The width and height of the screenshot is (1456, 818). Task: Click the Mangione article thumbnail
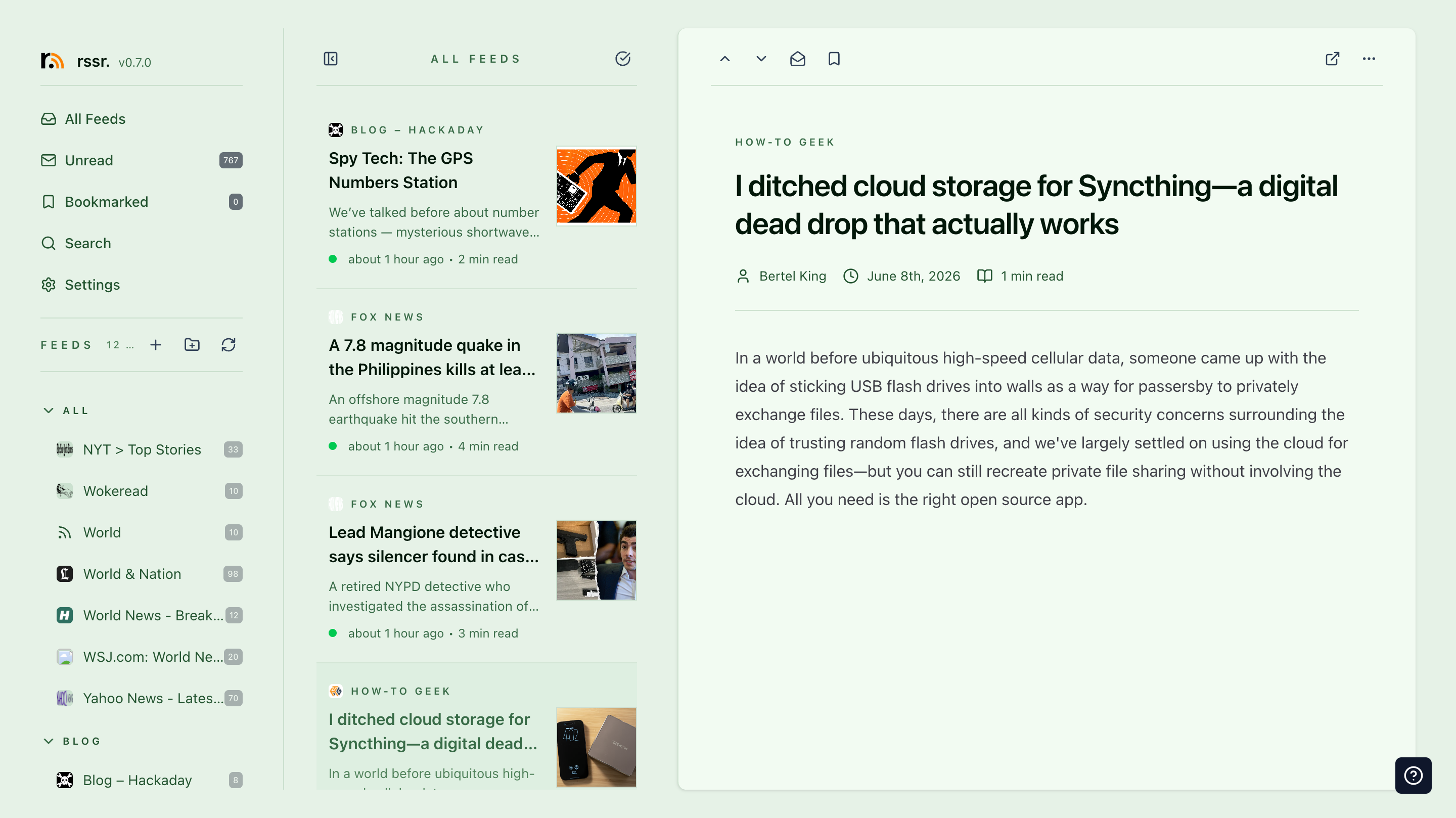pyautogui.click(x=597, y=560)
